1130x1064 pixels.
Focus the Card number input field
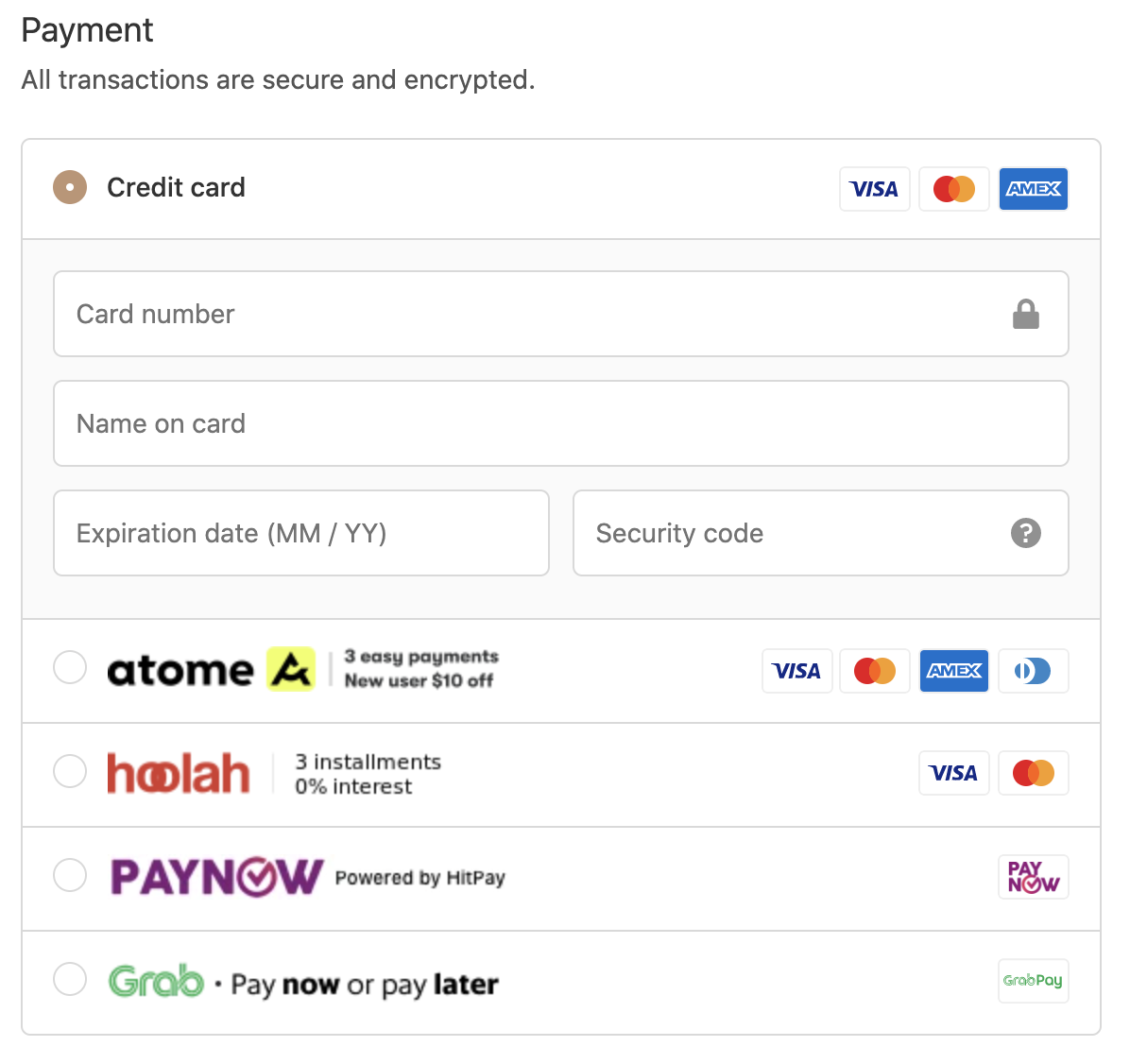click(x=560, y=315)
